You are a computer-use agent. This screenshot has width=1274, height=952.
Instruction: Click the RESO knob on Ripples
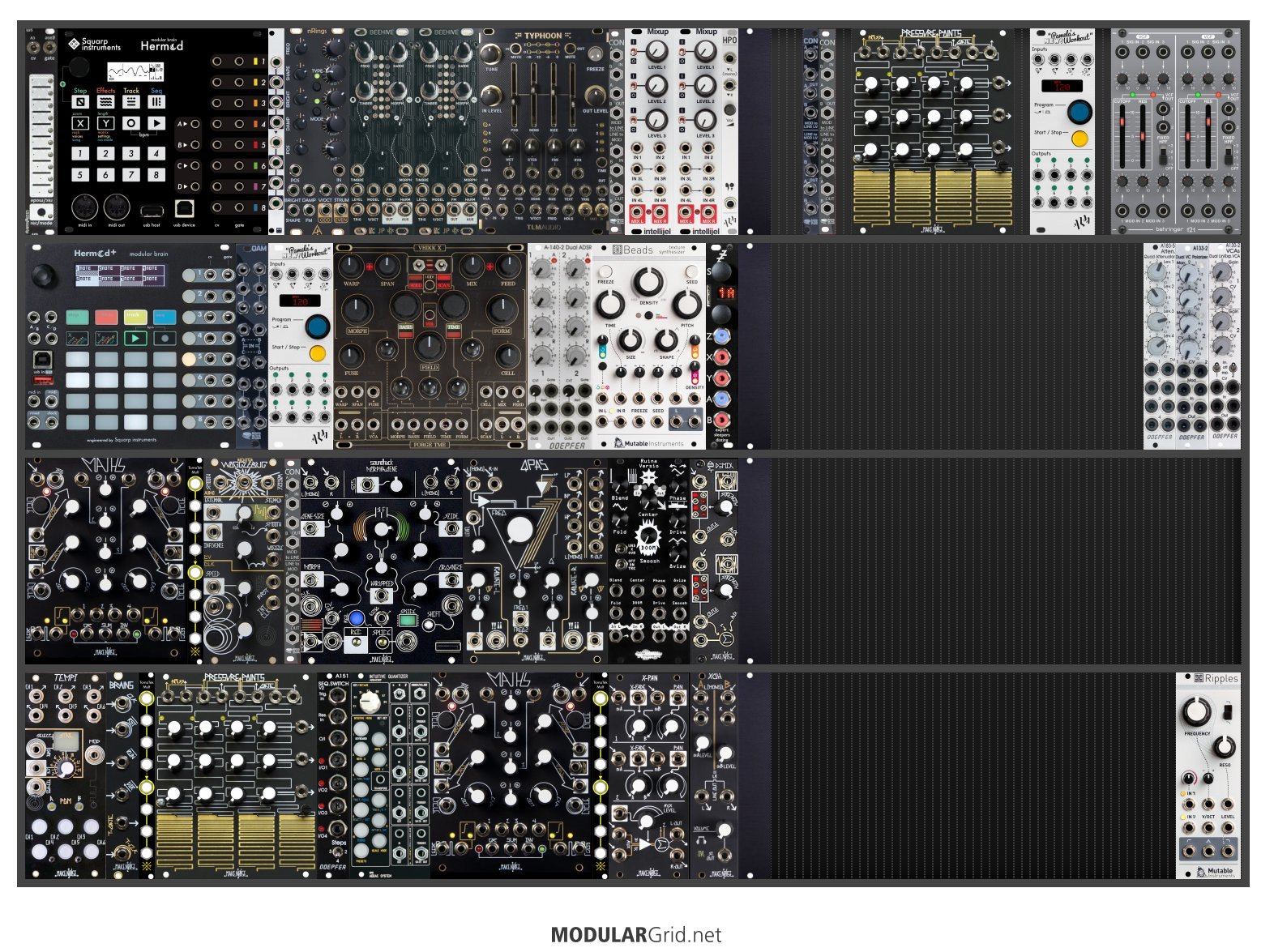[x=1224, y=746]
